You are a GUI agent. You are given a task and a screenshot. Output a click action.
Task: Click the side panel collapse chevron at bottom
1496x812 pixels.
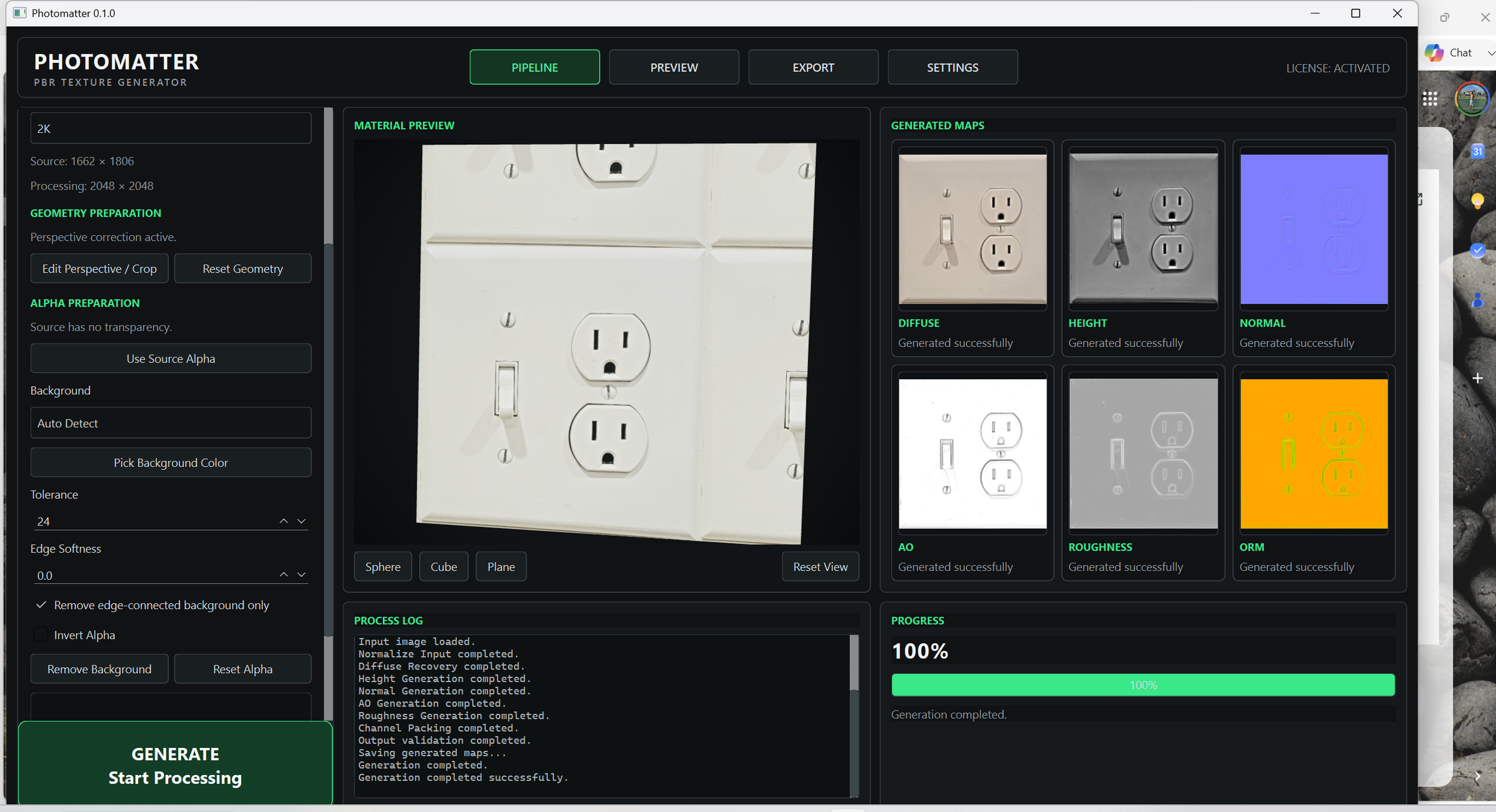pos(1477,776)
